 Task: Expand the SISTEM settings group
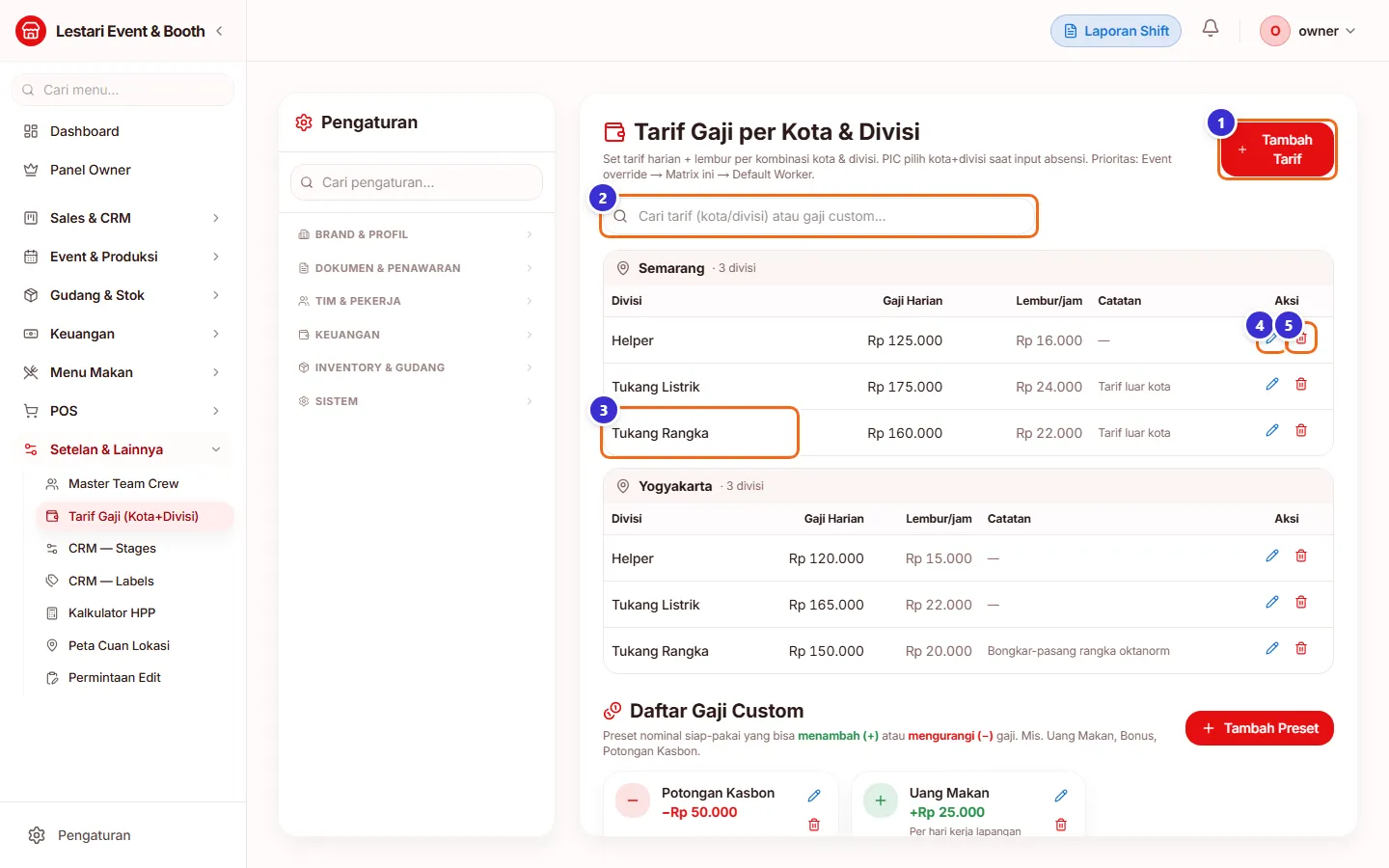pyautogui.click(x=416, y=401)
